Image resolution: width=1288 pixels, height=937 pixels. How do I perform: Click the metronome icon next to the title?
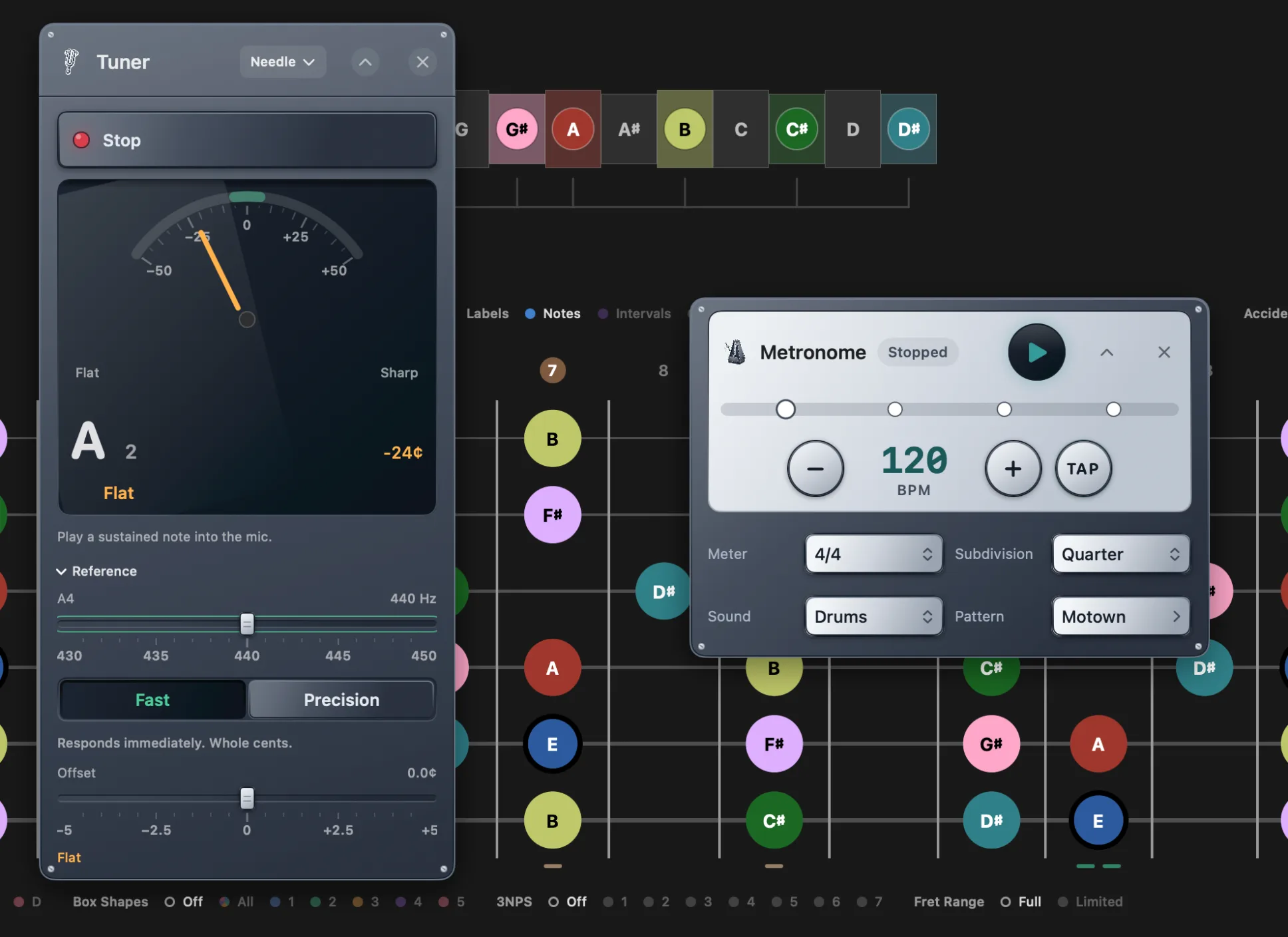pos(736,352)
